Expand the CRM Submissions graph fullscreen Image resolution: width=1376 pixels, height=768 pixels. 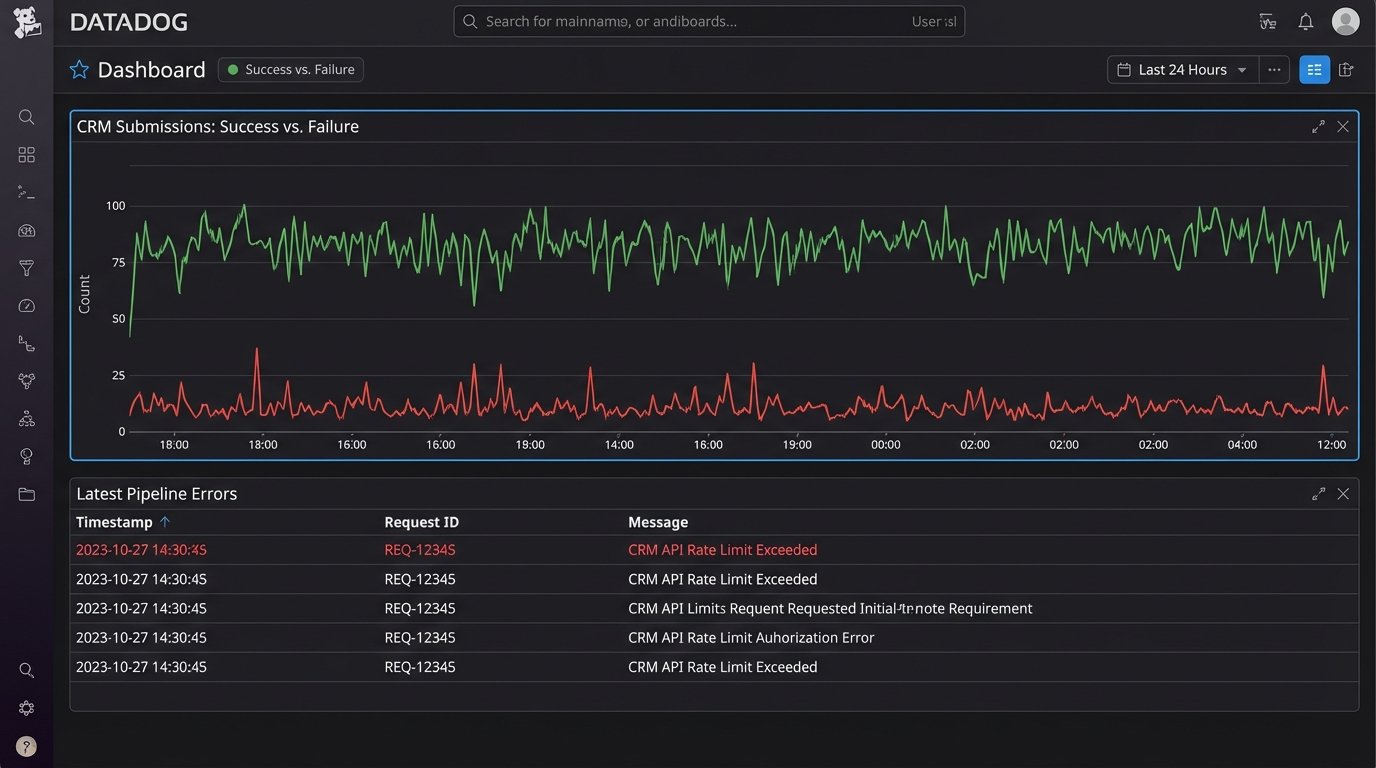[x=1318, y=127]
